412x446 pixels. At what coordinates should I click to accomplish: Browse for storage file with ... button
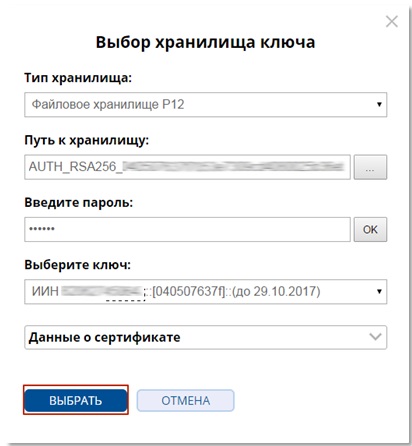[370, 167]
